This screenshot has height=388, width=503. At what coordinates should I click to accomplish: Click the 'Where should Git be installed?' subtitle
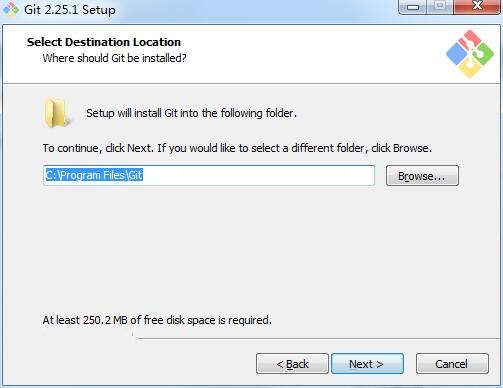[114, 58]
